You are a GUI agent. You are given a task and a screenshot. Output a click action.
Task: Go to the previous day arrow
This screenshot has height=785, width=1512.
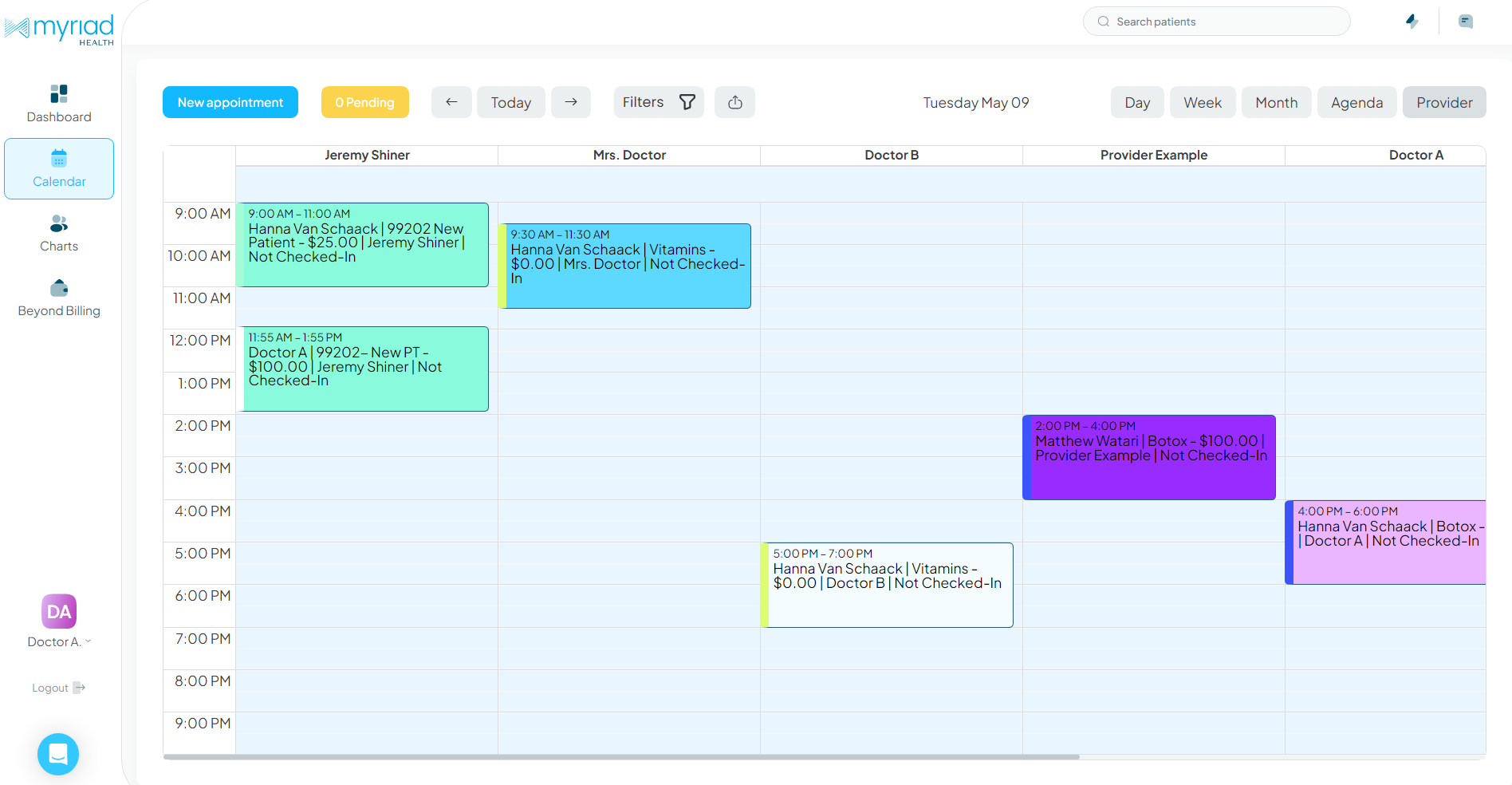[451, 102]
